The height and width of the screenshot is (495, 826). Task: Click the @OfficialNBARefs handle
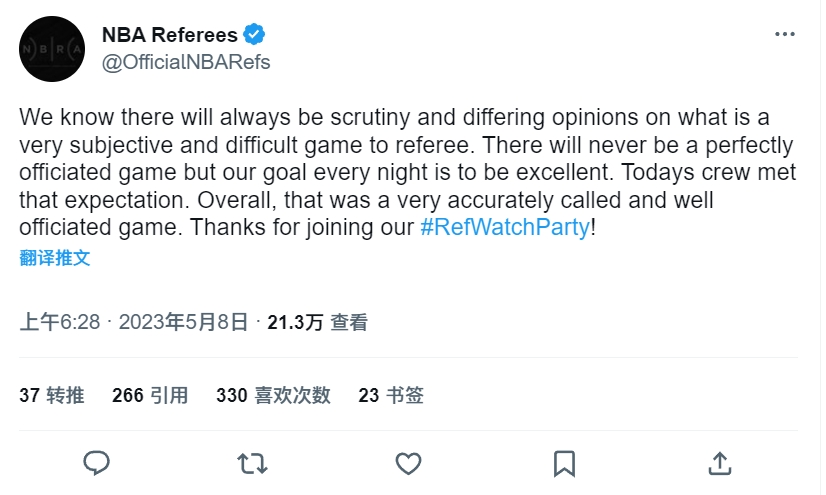coord(186,62)
